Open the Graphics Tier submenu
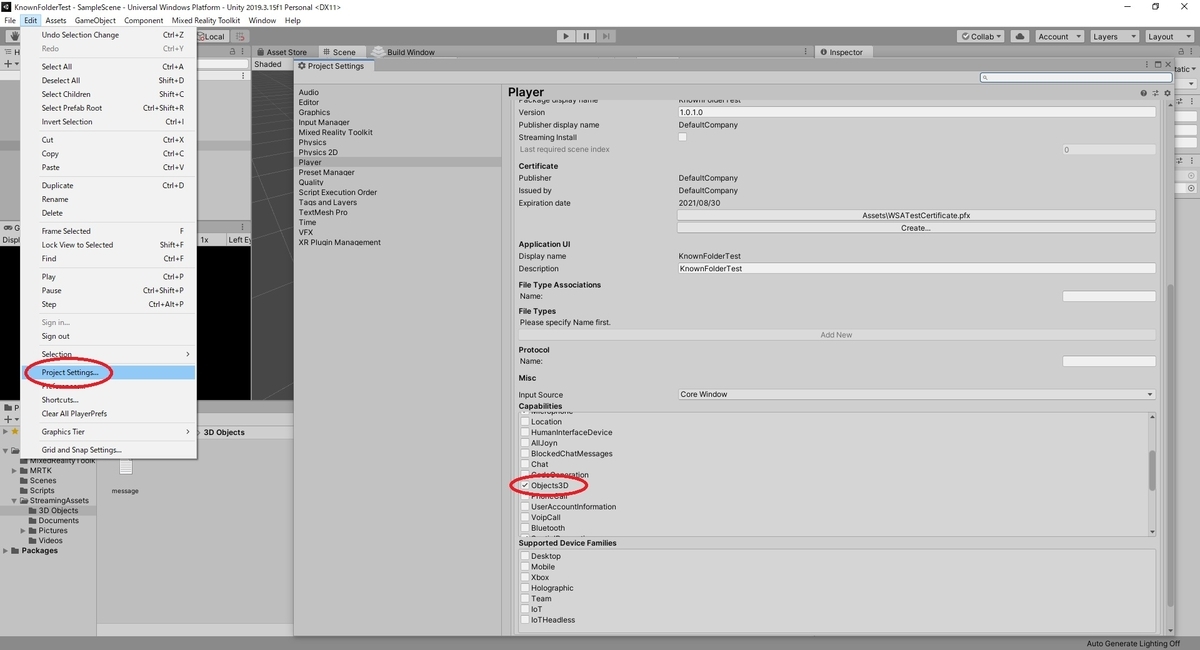1200x650 pixels. point(109,432)
